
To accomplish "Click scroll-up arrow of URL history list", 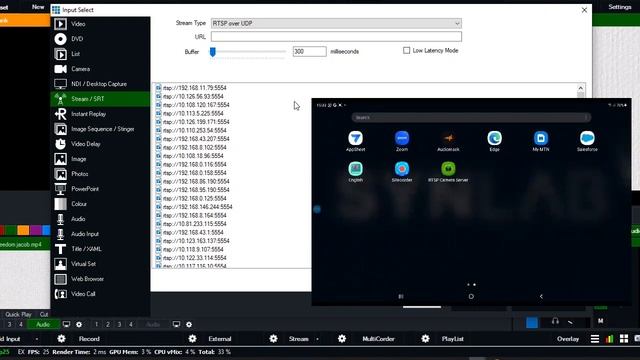I will 580,88.
